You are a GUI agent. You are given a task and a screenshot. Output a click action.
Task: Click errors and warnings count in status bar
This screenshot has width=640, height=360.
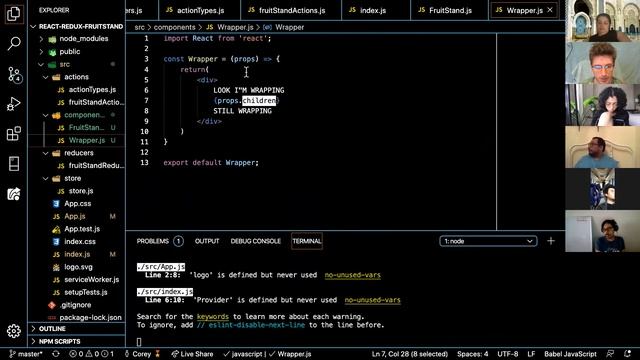(91, 354)
